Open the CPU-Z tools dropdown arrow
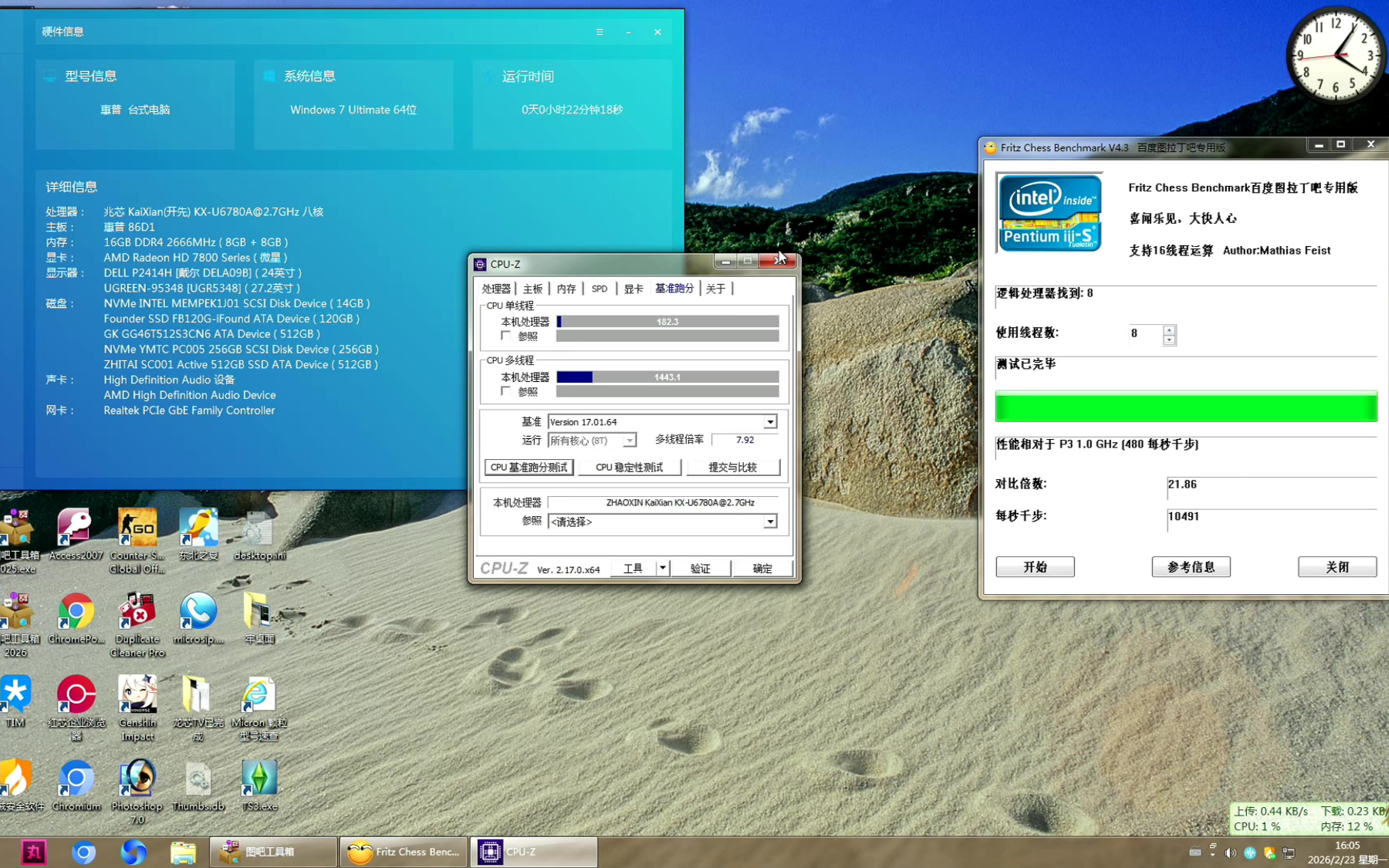 pos(662,569)
